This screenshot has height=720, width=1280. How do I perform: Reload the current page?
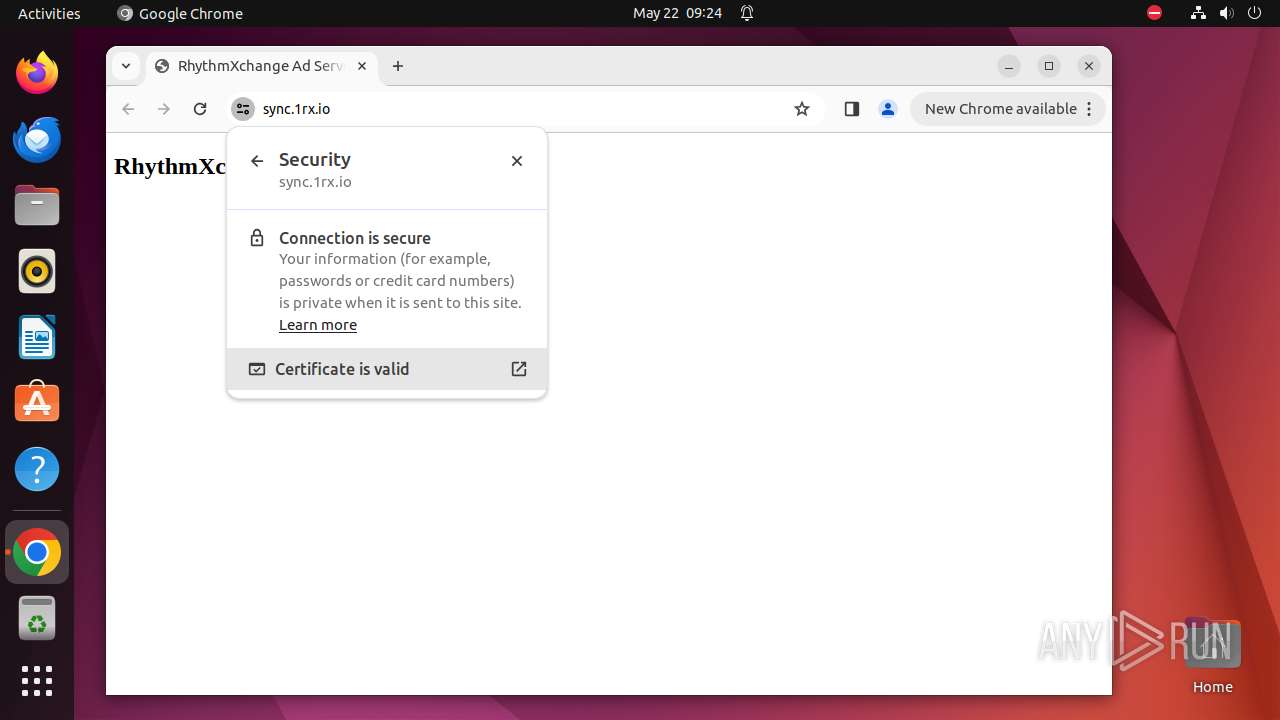click(200, 109)
